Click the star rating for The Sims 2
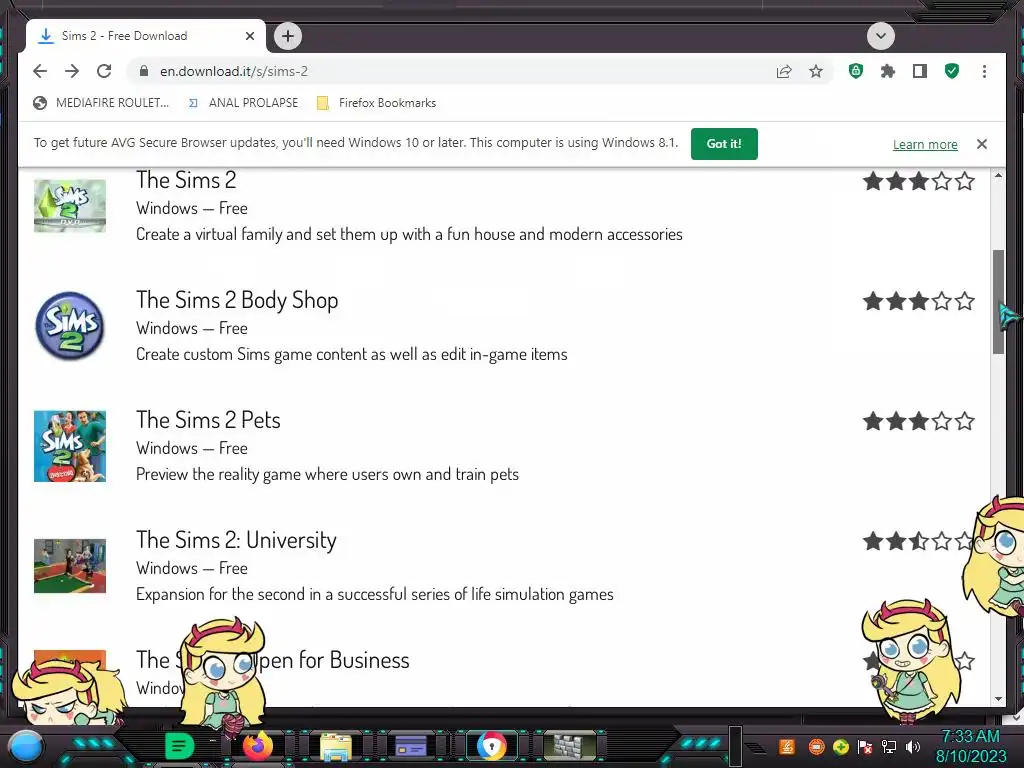The image size is (1024, 768). (919, 181)
